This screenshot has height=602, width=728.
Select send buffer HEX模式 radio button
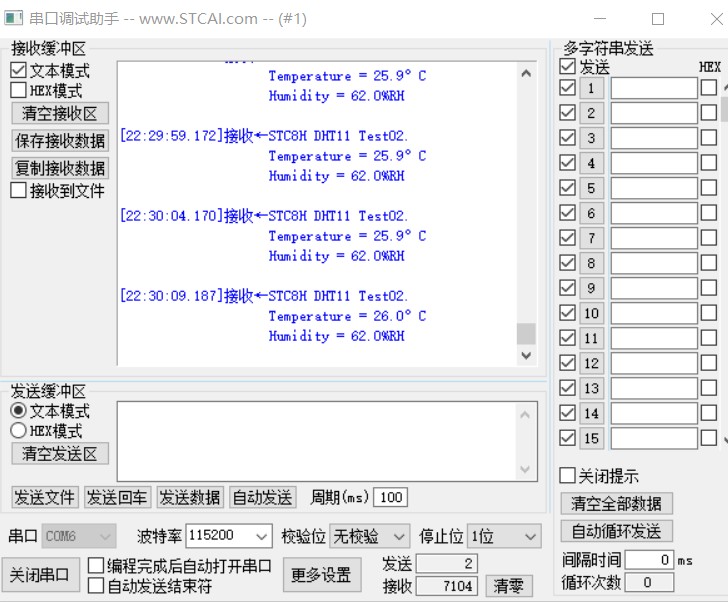coord(18,430)
